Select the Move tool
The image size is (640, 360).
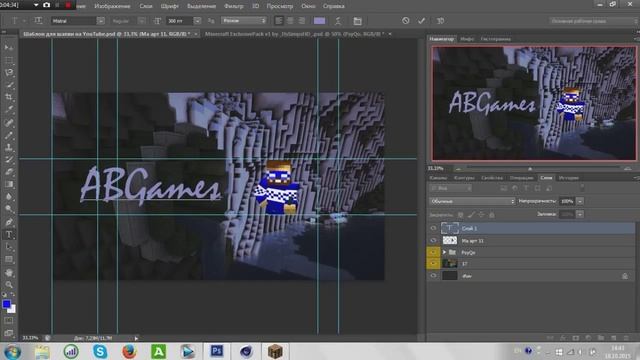click(x=9, y=48)
